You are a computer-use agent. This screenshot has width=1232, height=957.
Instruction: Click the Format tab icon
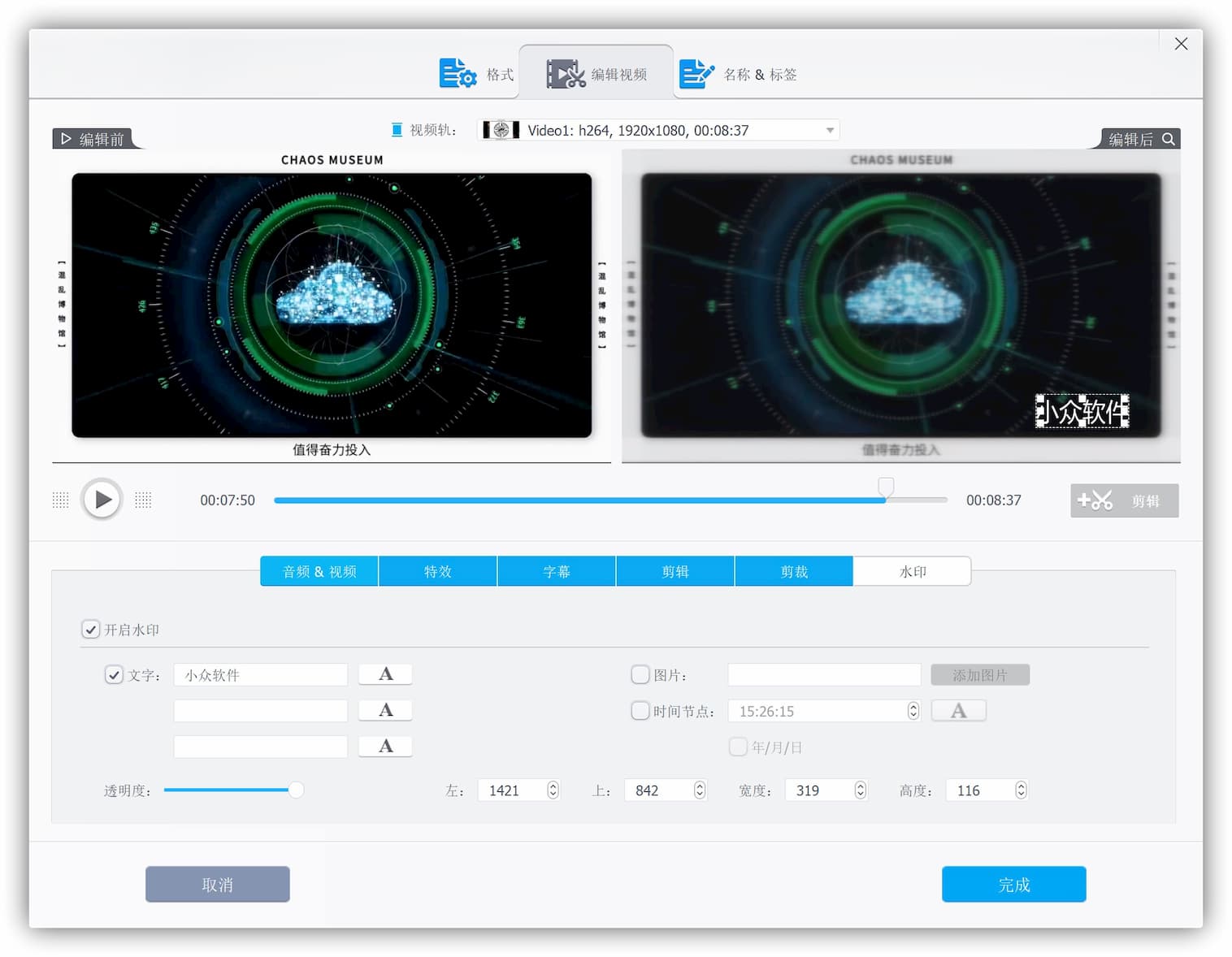458,74
